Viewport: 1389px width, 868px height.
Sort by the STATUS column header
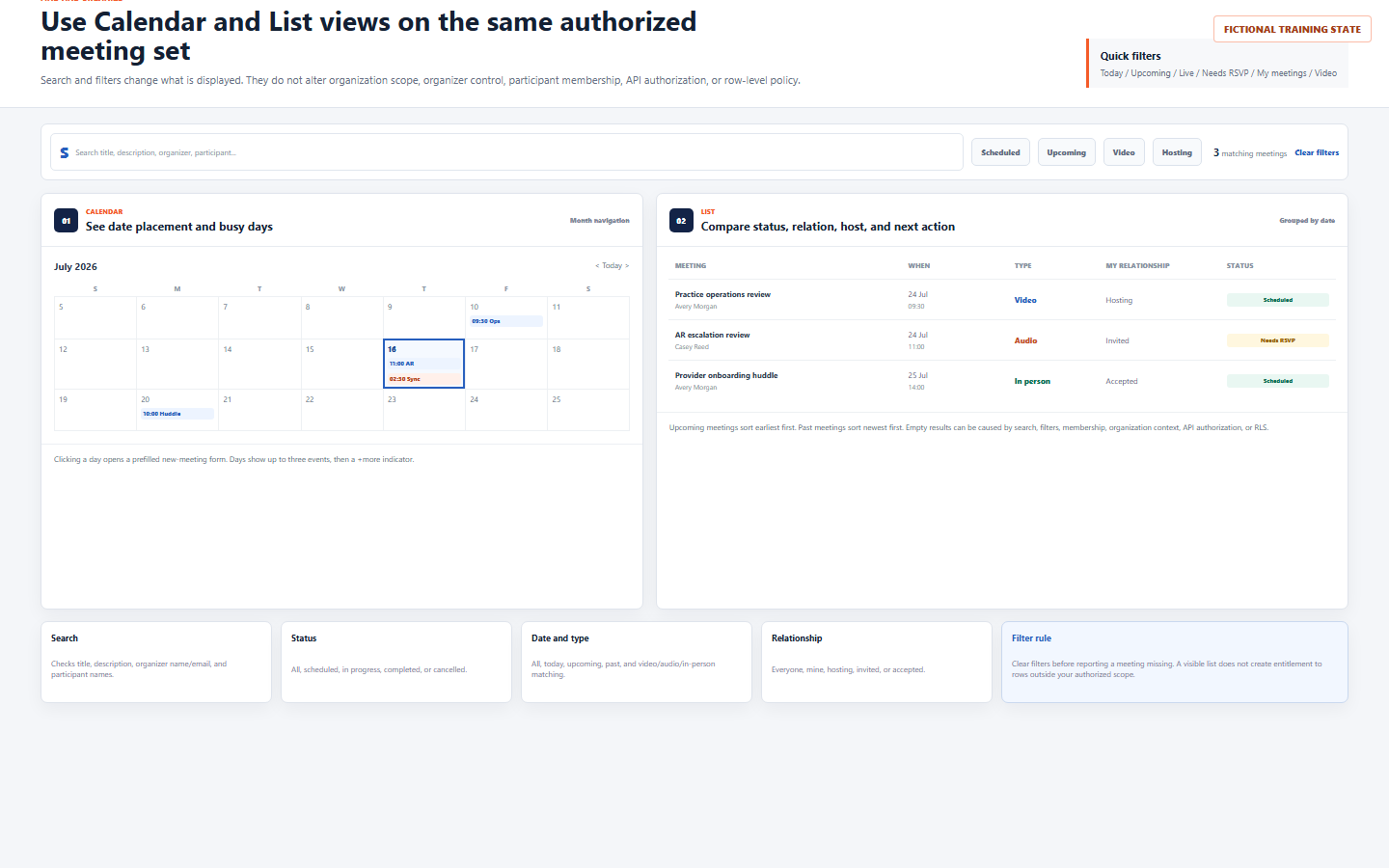pos(1240,265)
